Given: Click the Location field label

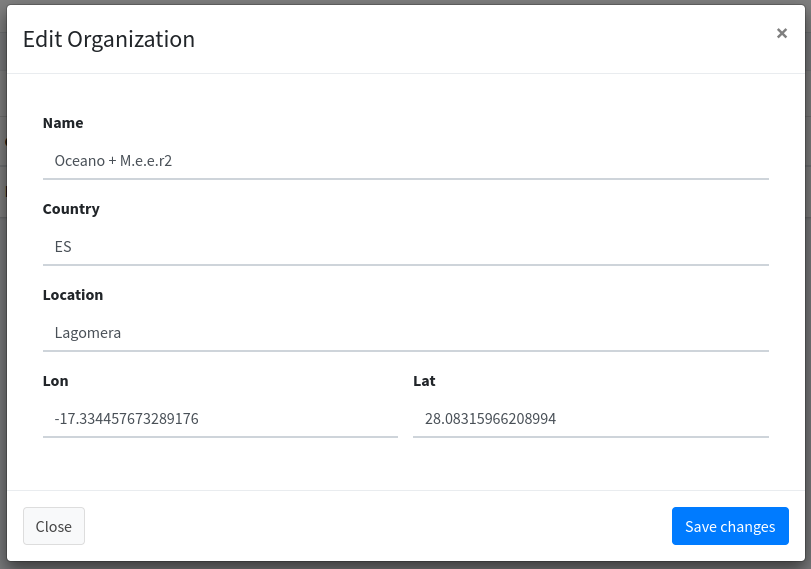Looking at the screenshot, I should tap(73, 295).
